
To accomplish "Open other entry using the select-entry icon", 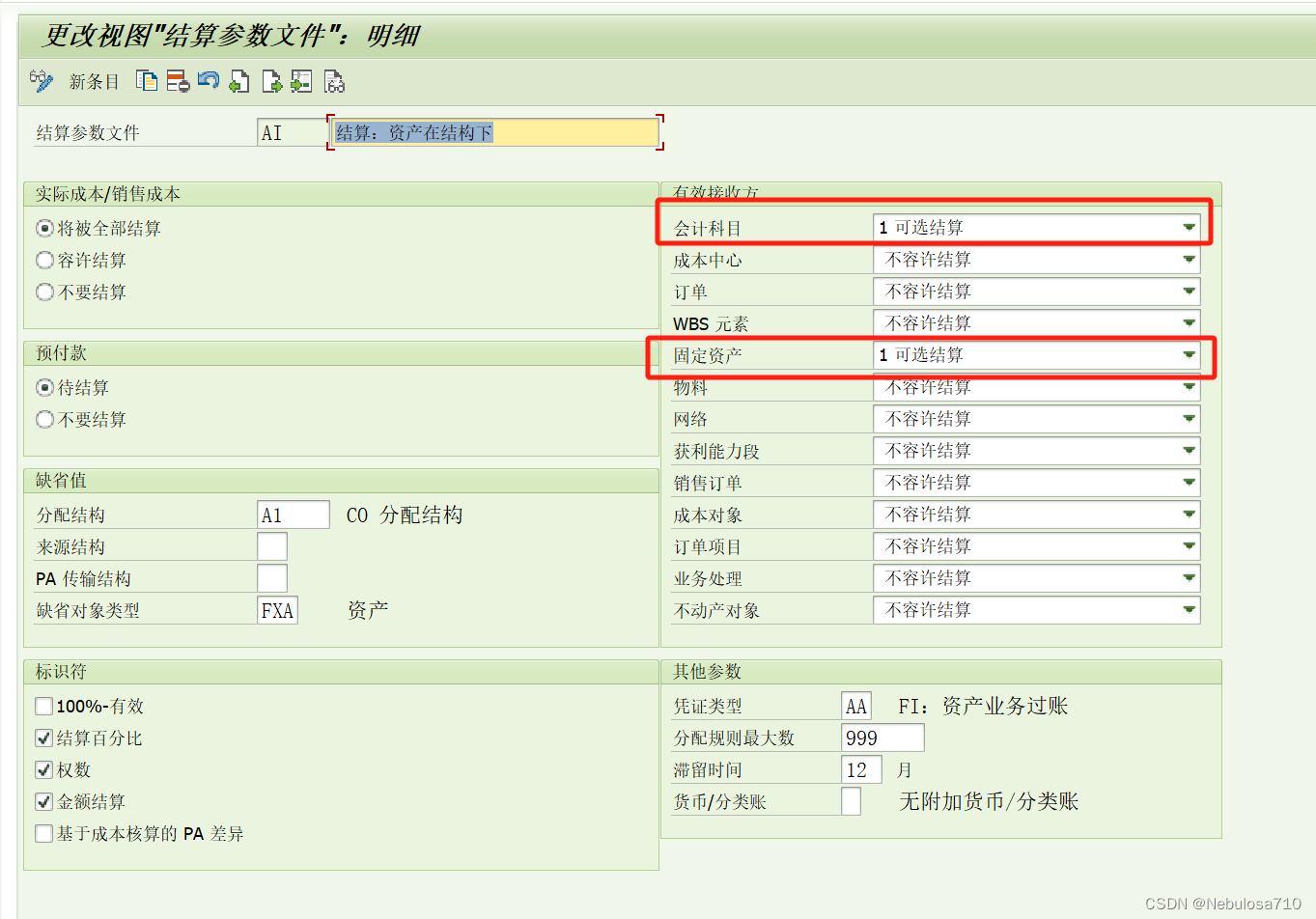I will (x=300, y=81).
